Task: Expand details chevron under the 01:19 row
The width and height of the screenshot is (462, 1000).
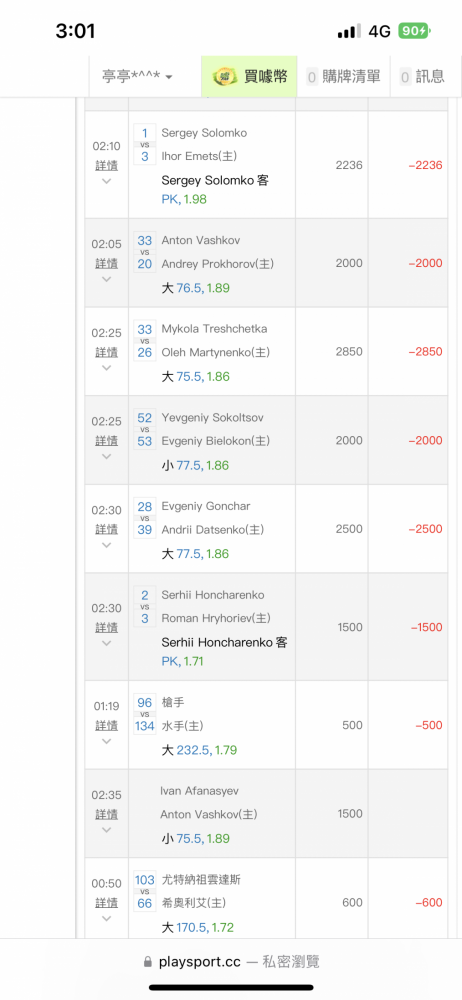Action: click(107, 741)
